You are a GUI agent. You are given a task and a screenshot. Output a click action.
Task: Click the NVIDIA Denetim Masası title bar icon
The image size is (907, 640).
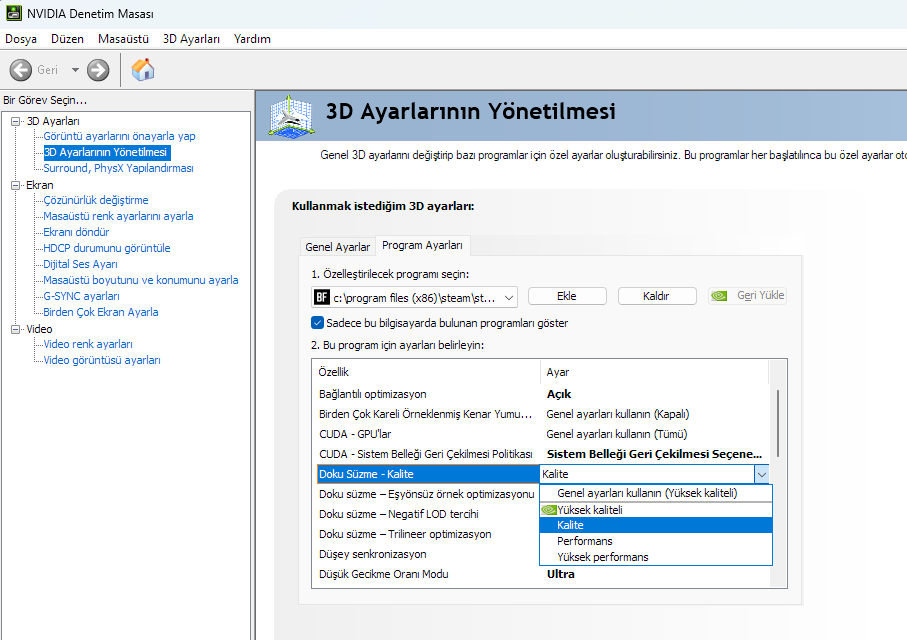[x=13, y=13]
